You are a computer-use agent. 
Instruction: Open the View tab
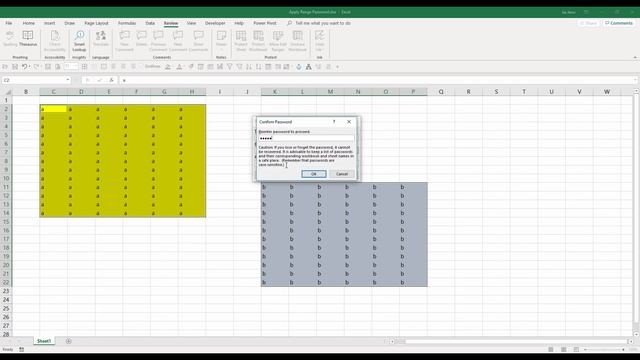click(191, 23)
